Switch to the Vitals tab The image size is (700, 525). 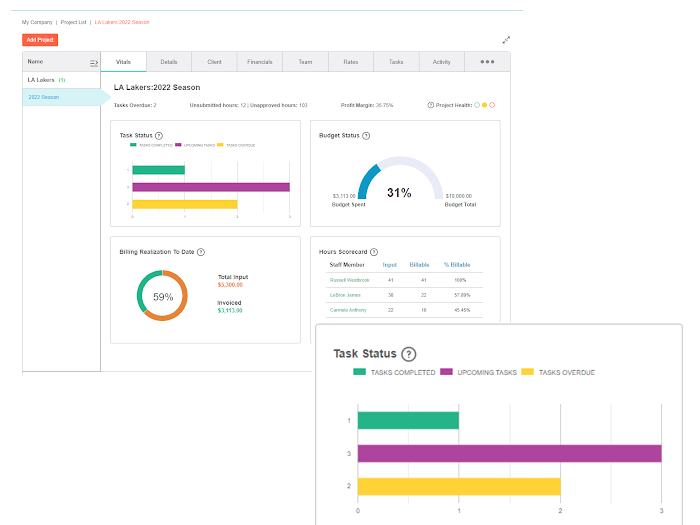(x=124, y=62)
